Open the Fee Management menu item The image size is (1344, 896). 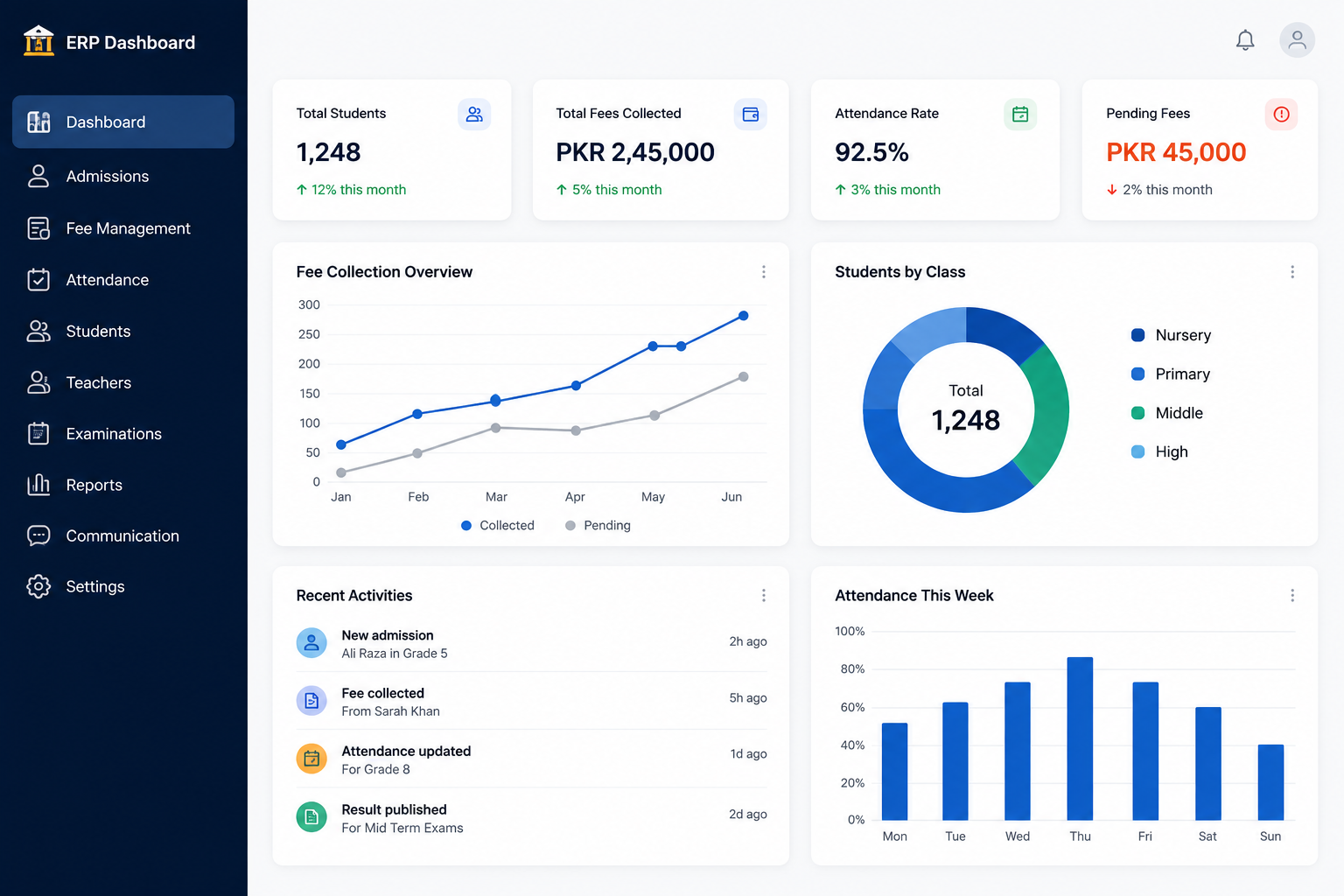[x=123, y=228]
